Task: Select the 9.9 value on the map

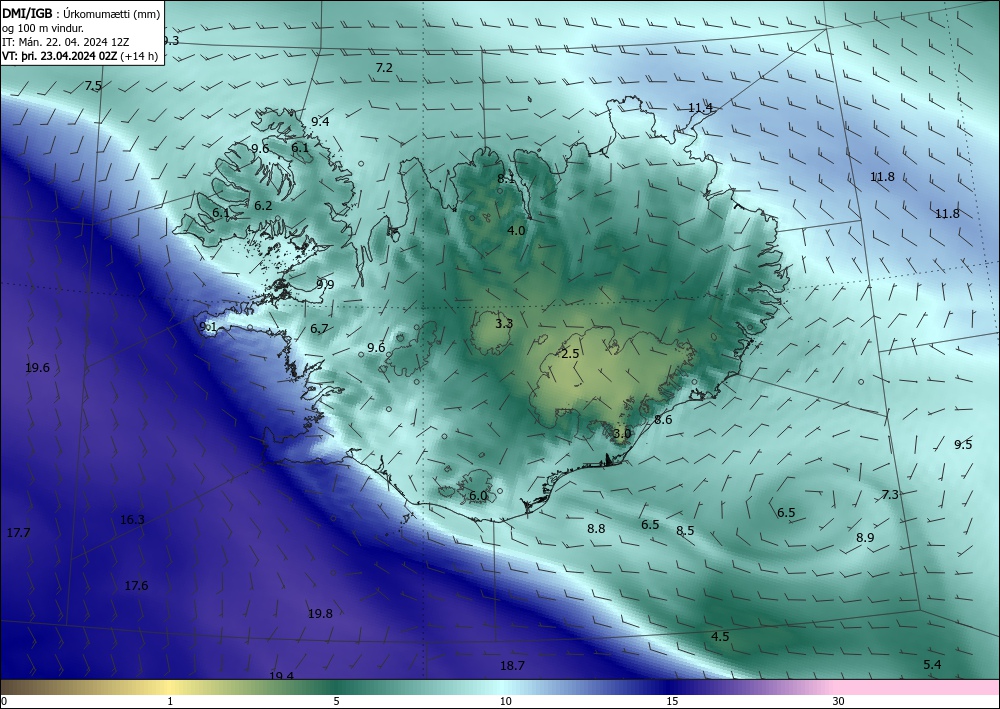Action: [325, 285]
